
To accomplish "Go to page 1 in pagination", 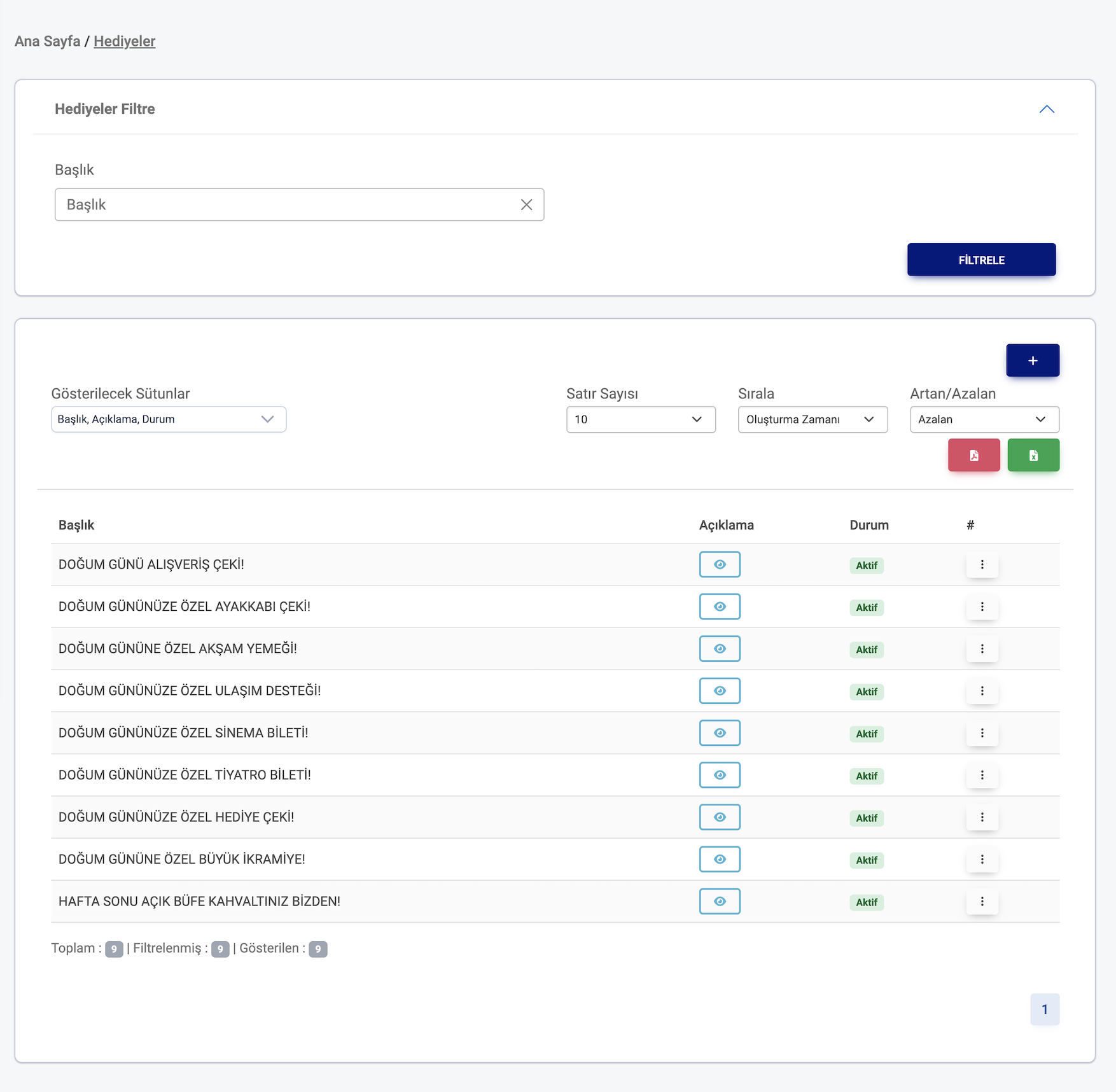I will coord(1045,1009).
